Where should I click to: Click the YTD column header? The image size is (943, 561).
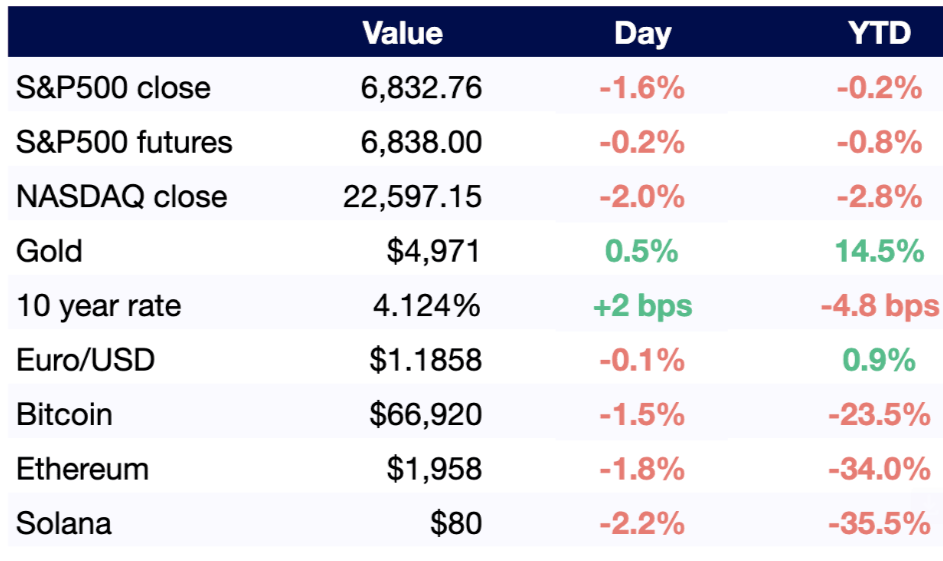(879, 33)
